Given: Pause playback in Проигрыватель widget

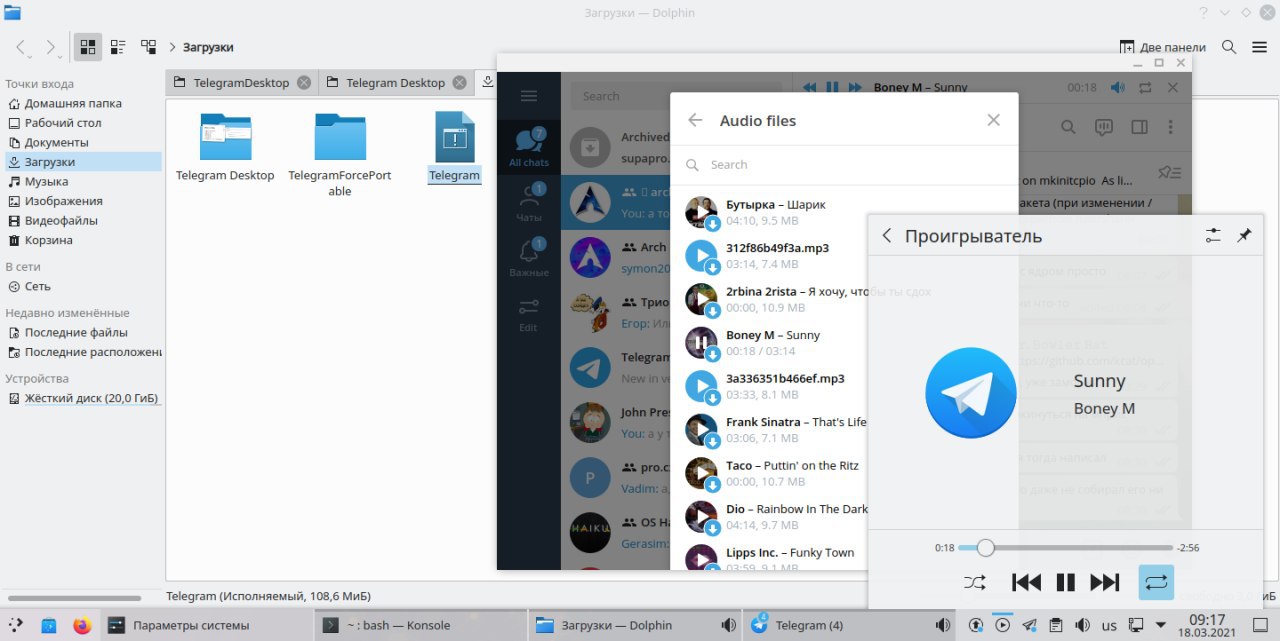Looking at the screenshot, I should (x=1066, y=582).
